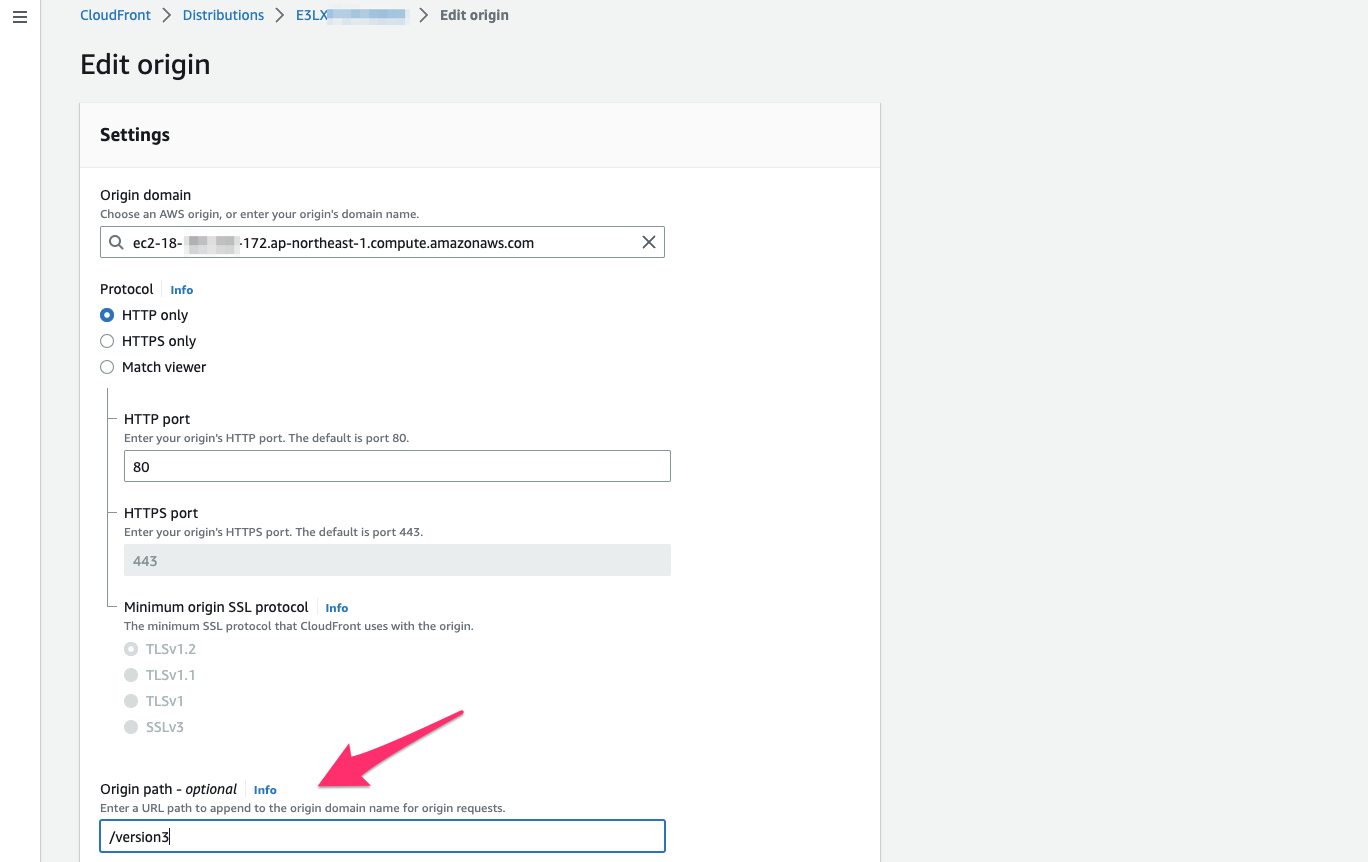This screenshot has width=1368, height=862.
Task: Click the Edit origin breadcrumb item
Action: [474, 15]
